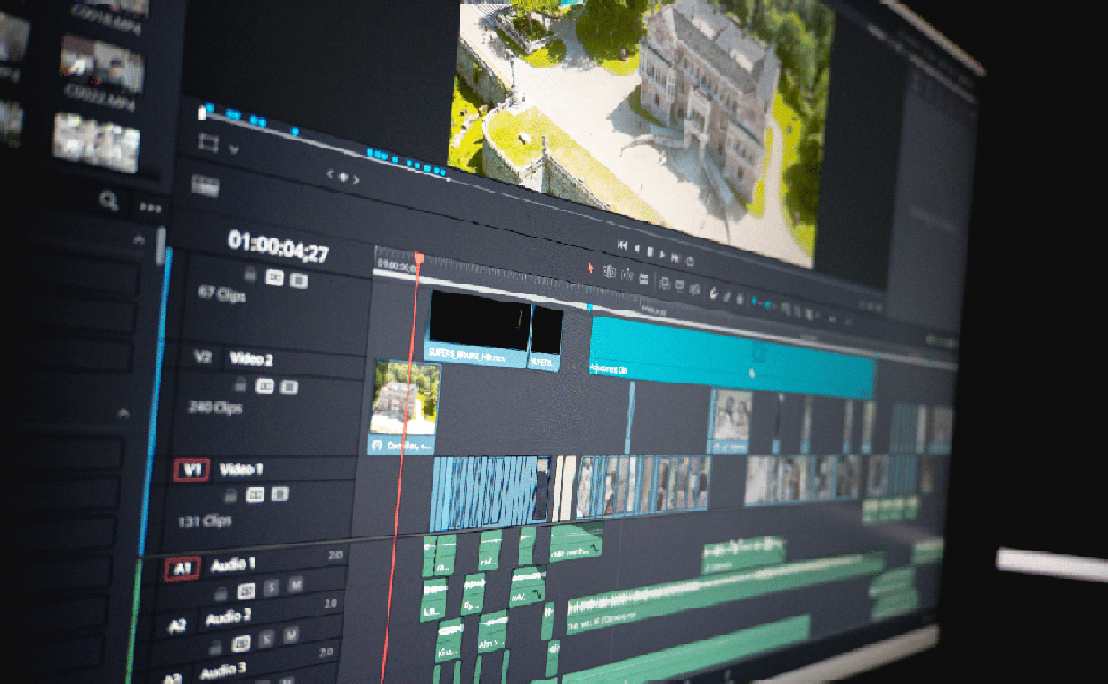Toggle the lock on Audio 1 track

[x=221, y=592]
